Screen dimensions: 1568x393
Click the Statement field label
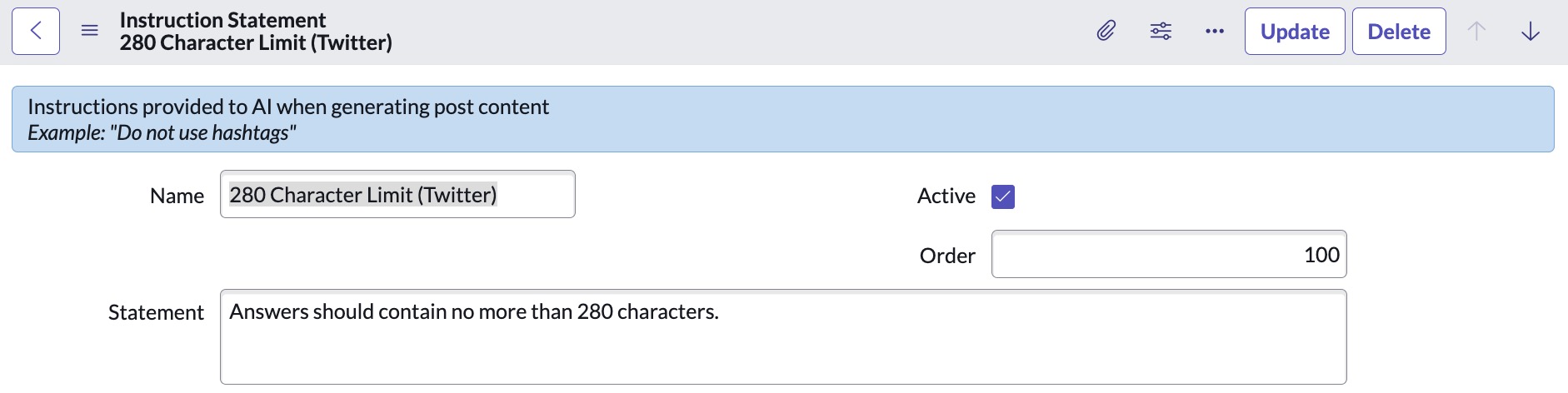pyautogui.click(x=156, y=313)
